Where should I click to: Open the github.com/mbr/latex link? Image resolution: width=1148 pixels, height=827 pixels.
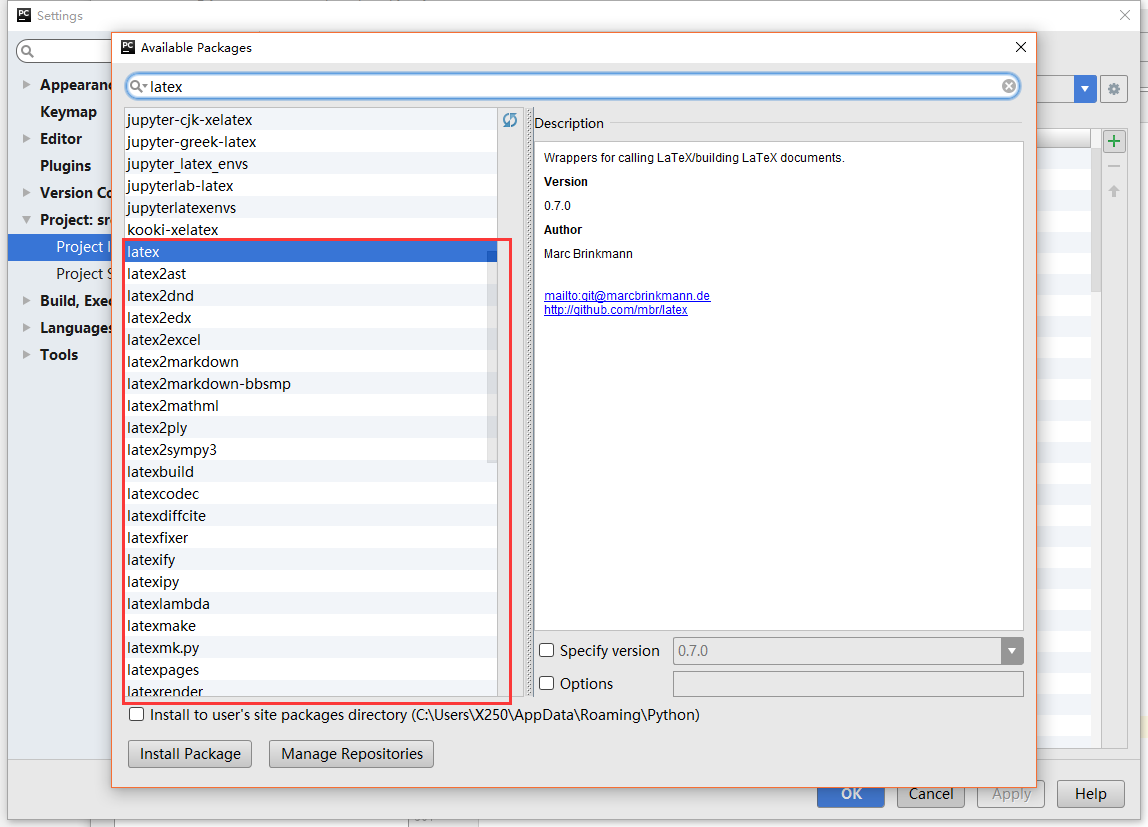[616, 310]
